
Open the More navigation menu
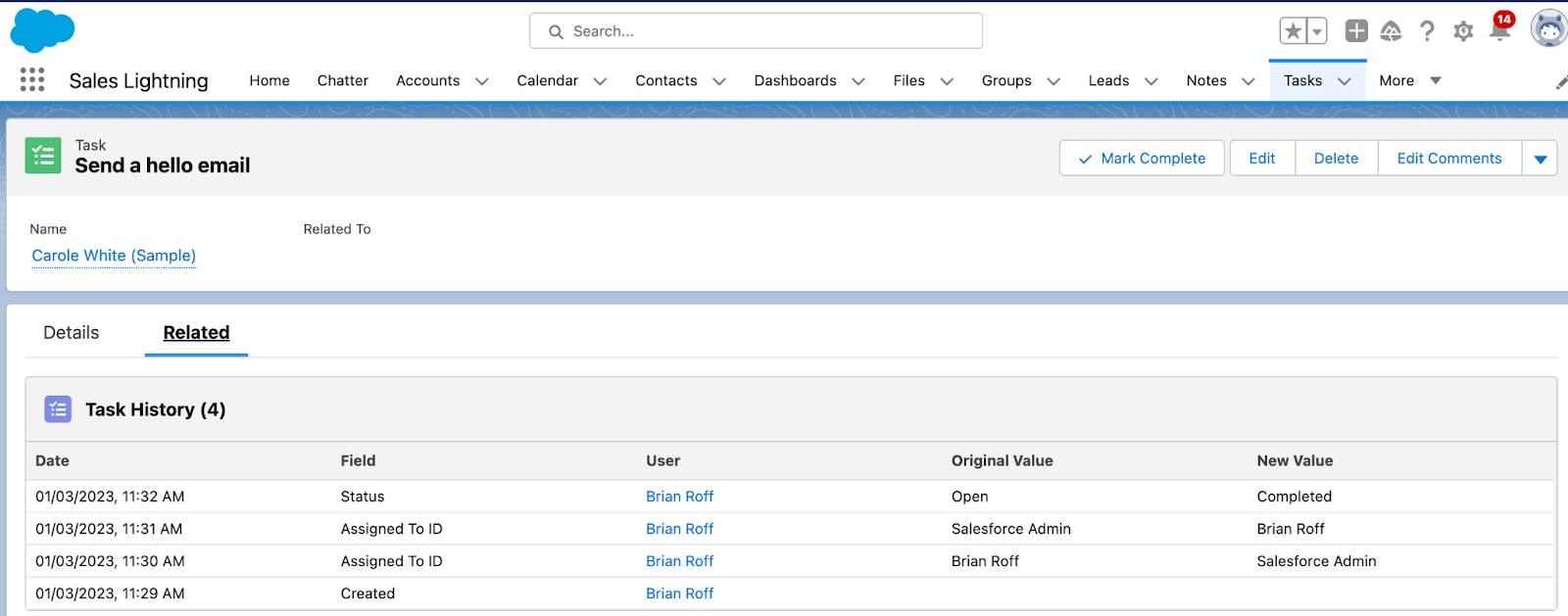[1409, 80]
